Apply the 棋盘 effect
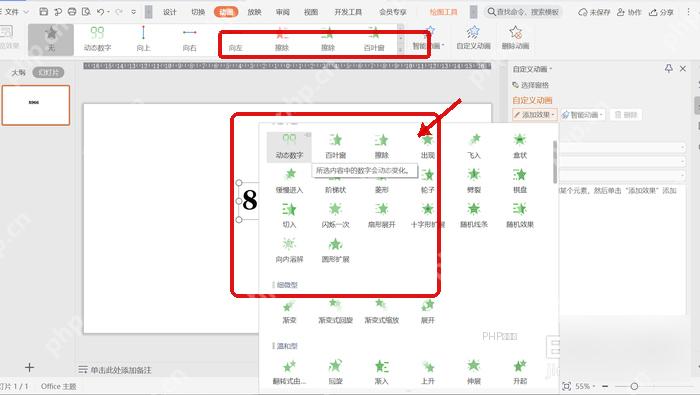The image size is (700, 395). 520,181
